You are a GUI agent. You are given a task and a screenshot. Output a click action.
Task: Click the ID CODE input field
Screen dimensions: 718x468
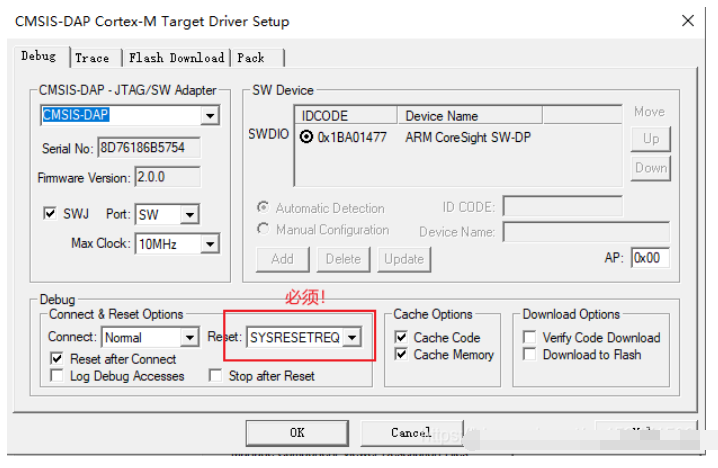click(563, 207)
